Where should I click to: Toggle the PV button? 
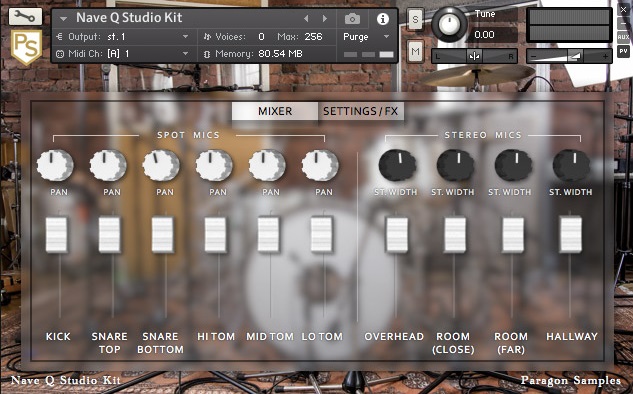(623, 51)
